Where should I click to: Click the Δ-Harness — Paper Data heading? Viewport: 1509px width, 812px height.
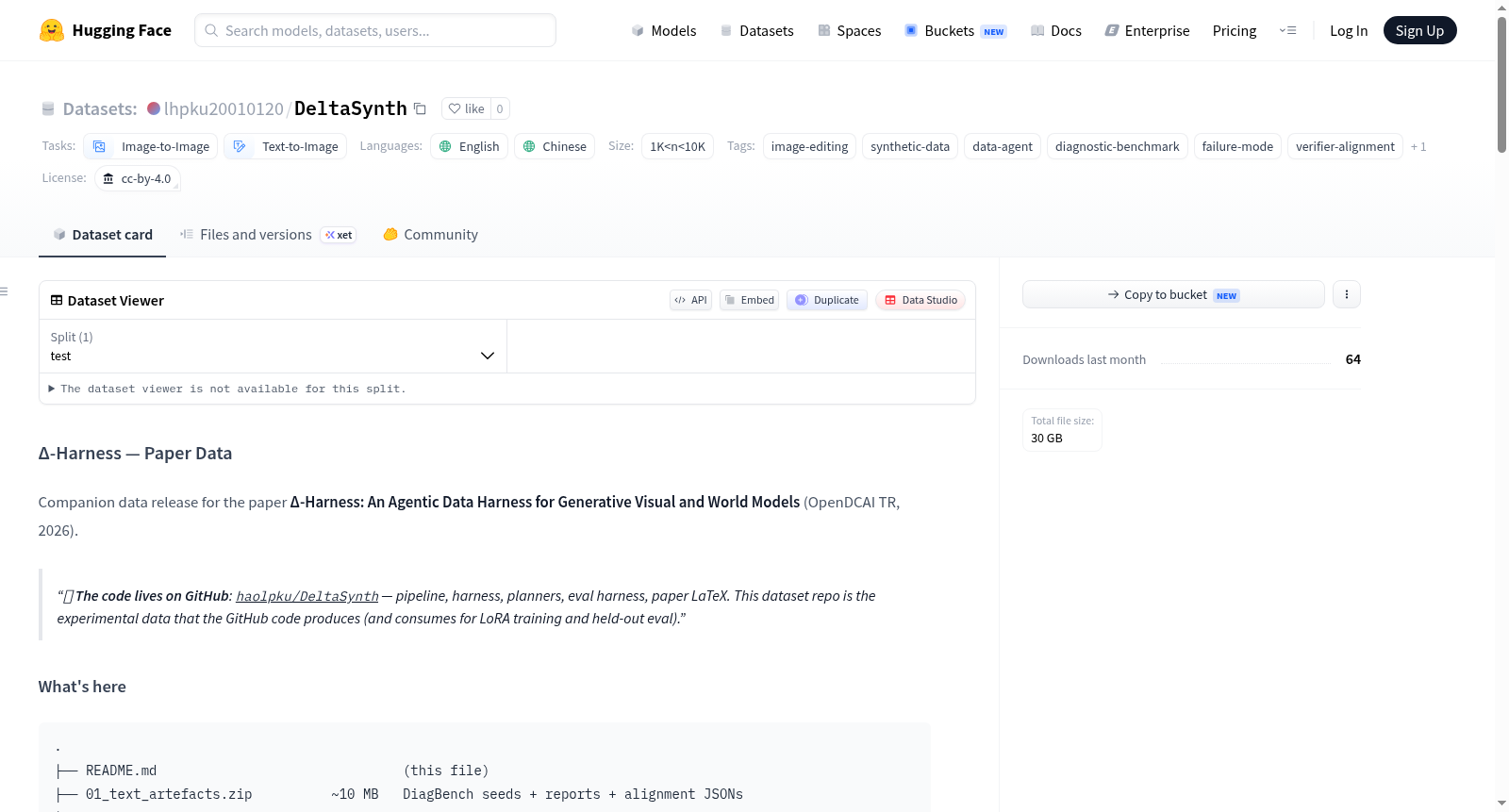pyautogui.click(x=135, y=454)
